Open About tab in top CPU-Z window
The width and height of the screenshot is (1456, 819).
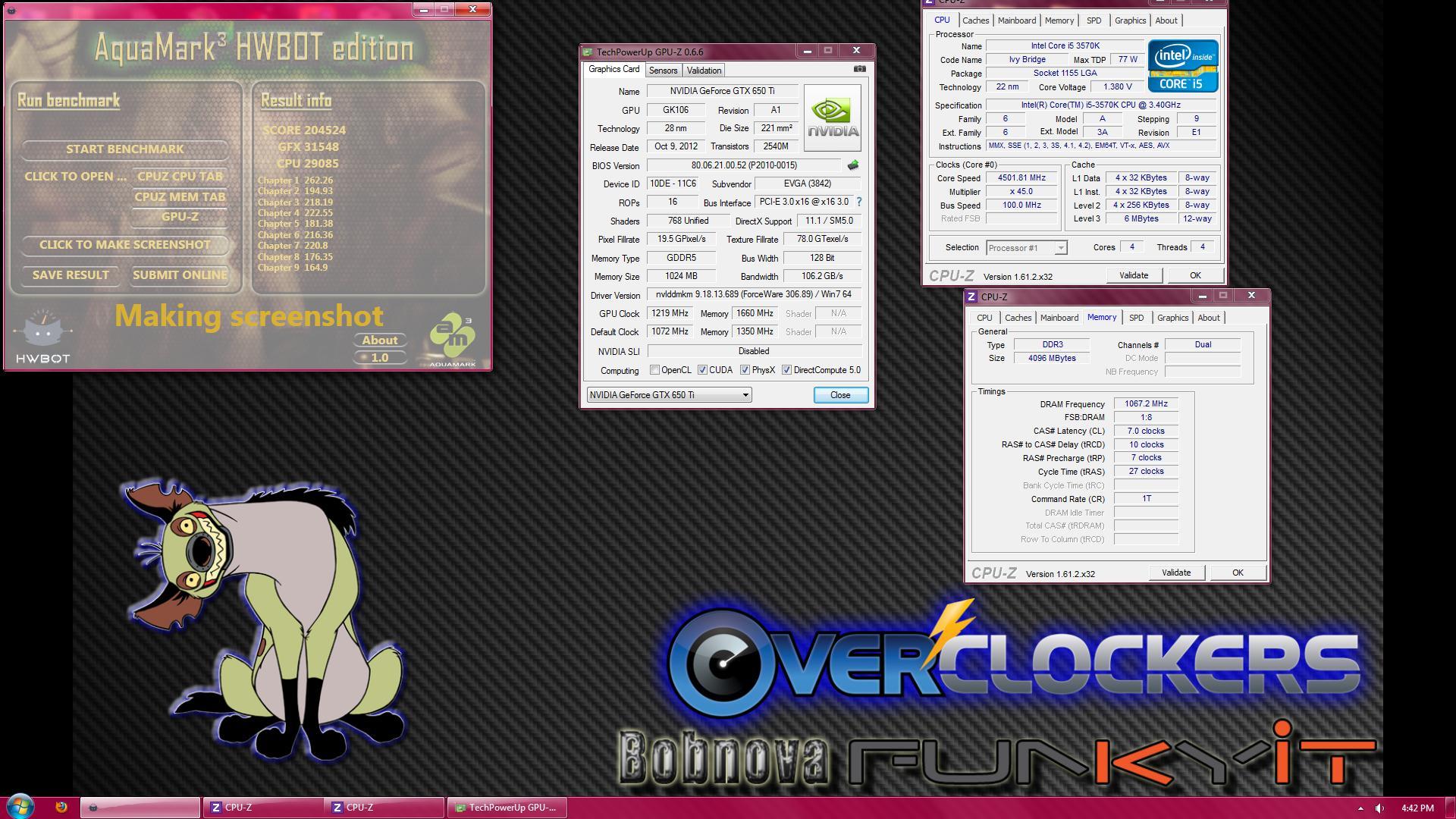tap(1166, 20)
